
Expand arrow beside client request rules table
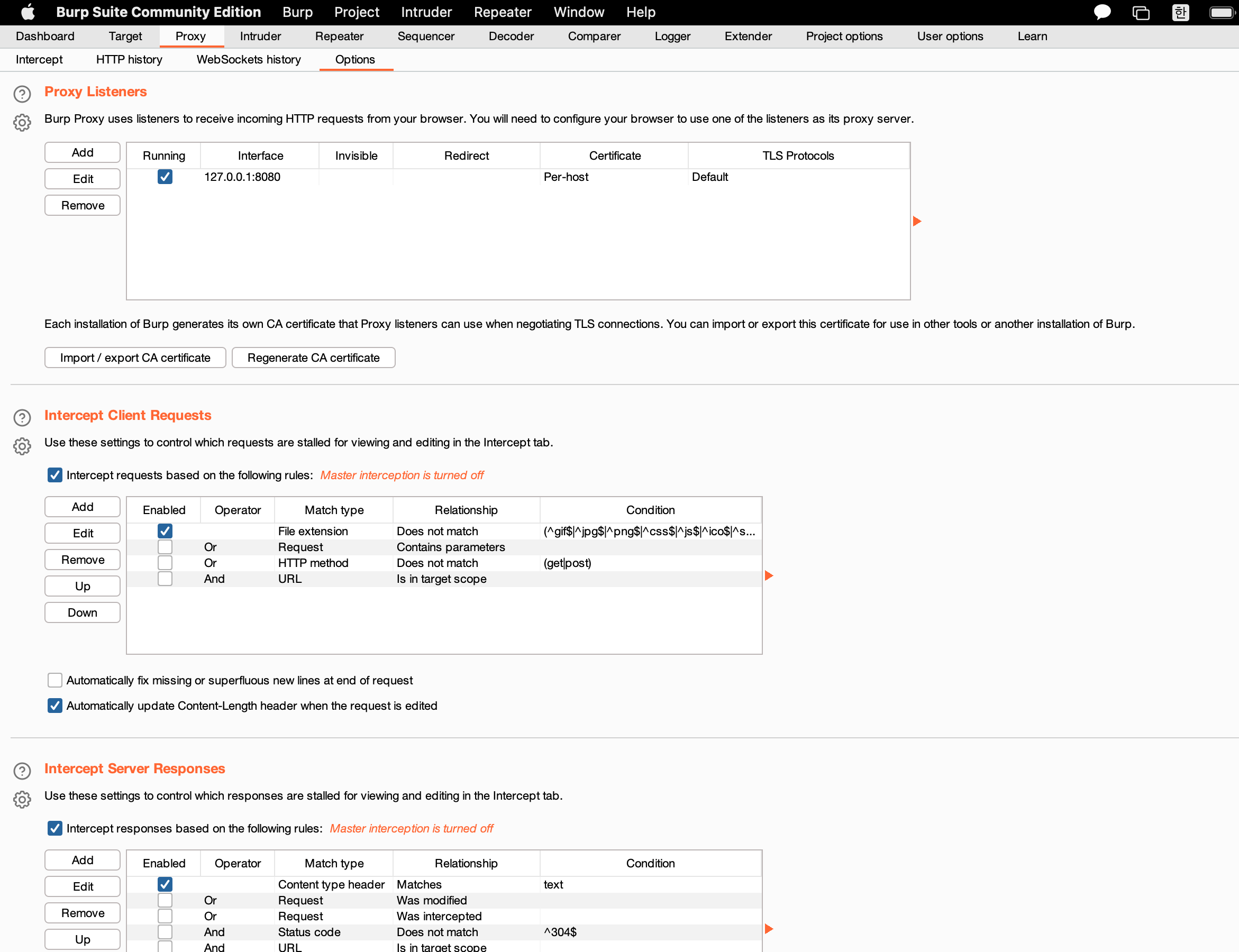coord(769,576)
